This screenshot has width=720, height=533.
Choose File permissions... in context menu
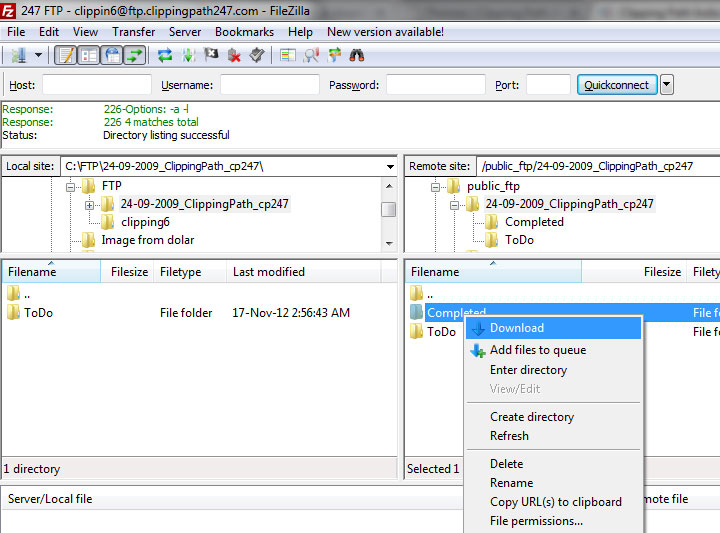coord(554,521)
